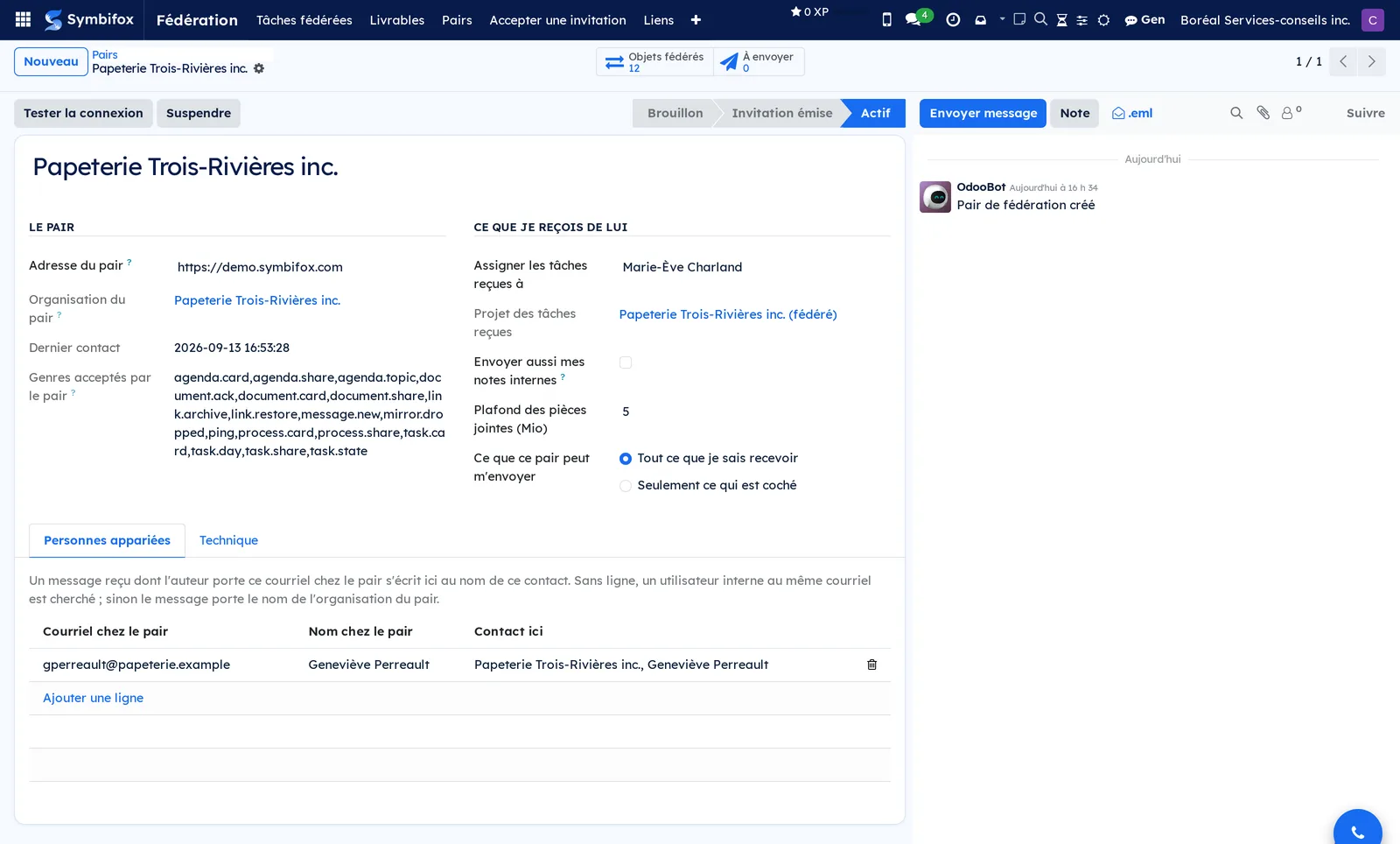
Task: Open Papeterie Trois-Rivières inc. organisation link
Action: coord(257,300)
